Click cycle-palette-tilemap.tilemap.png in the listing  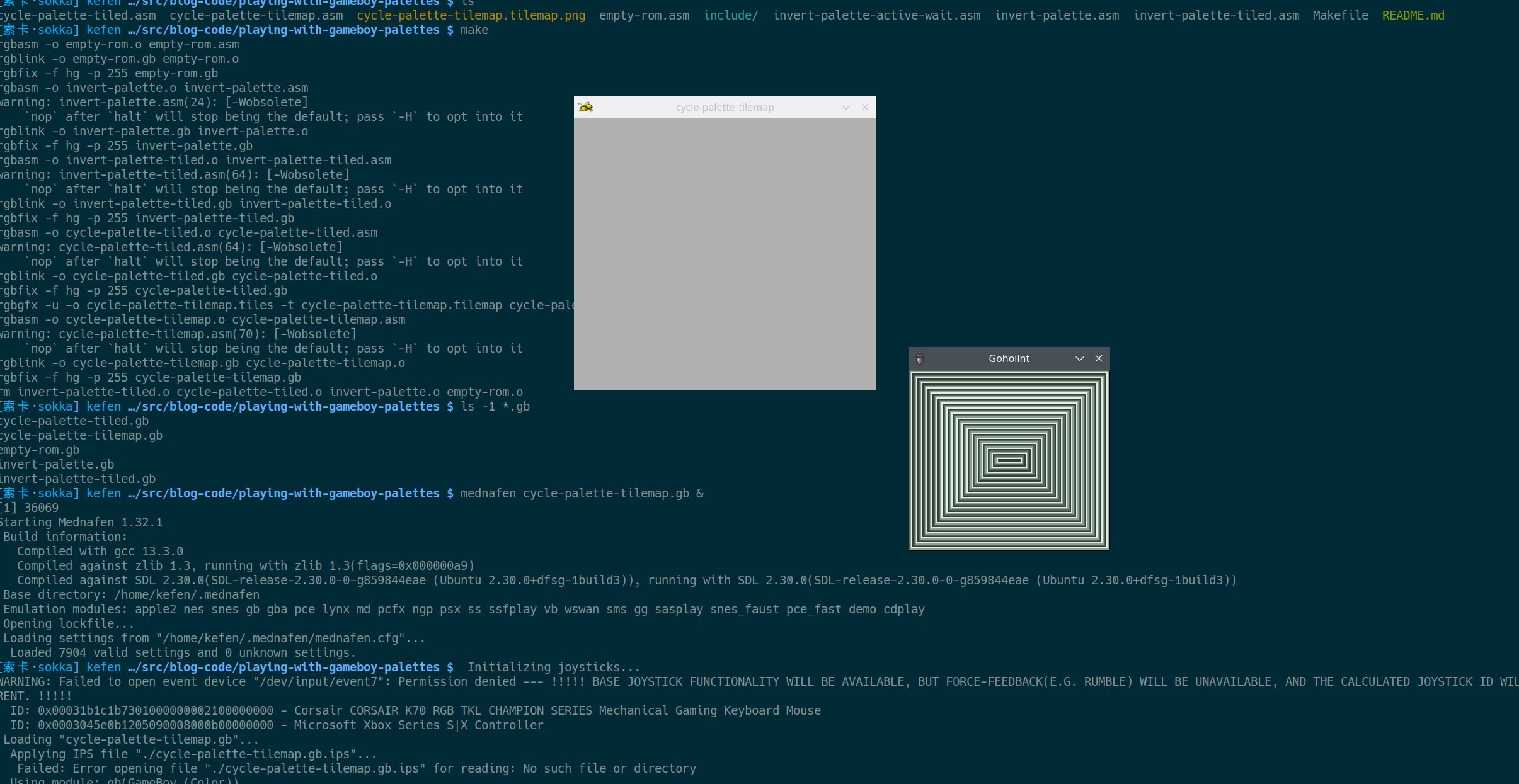pos(471,15)
